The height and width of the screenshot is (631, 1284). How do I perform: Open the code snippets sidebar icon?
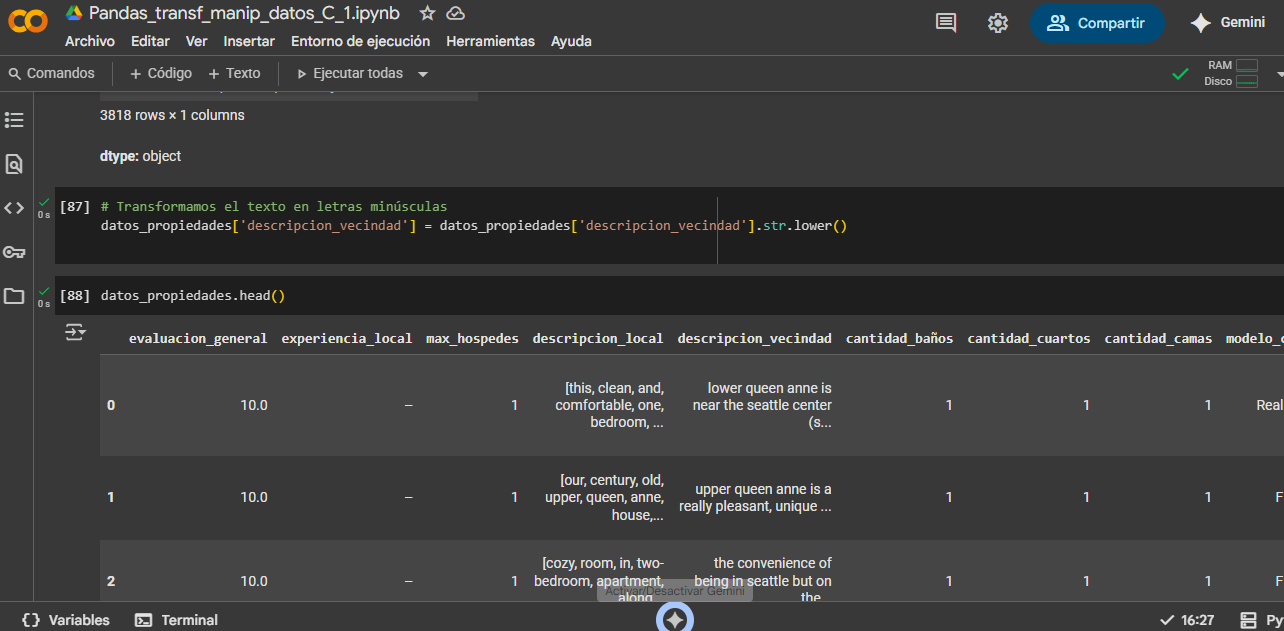point(14,208)
